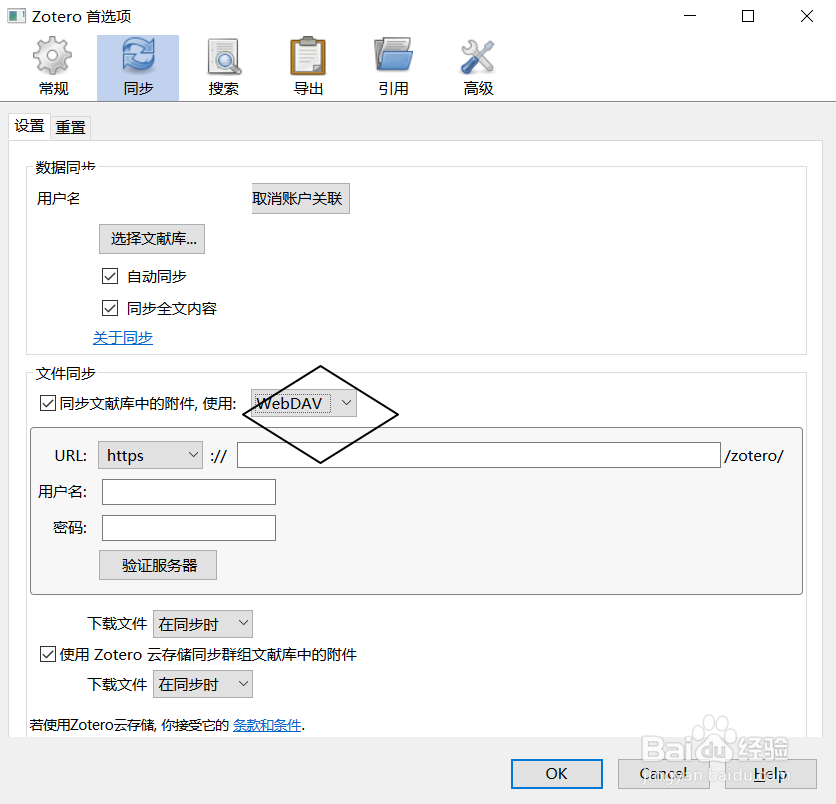Image resolution: width=836 pixels, height=804 pixels.
Task: Toggle the 自动同步 checkbox
Action: click(110, 276)
